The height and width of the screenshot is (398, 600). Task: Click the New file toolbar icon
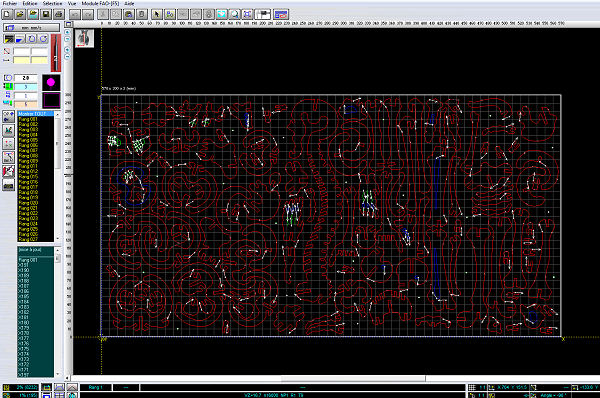[7, 15]
